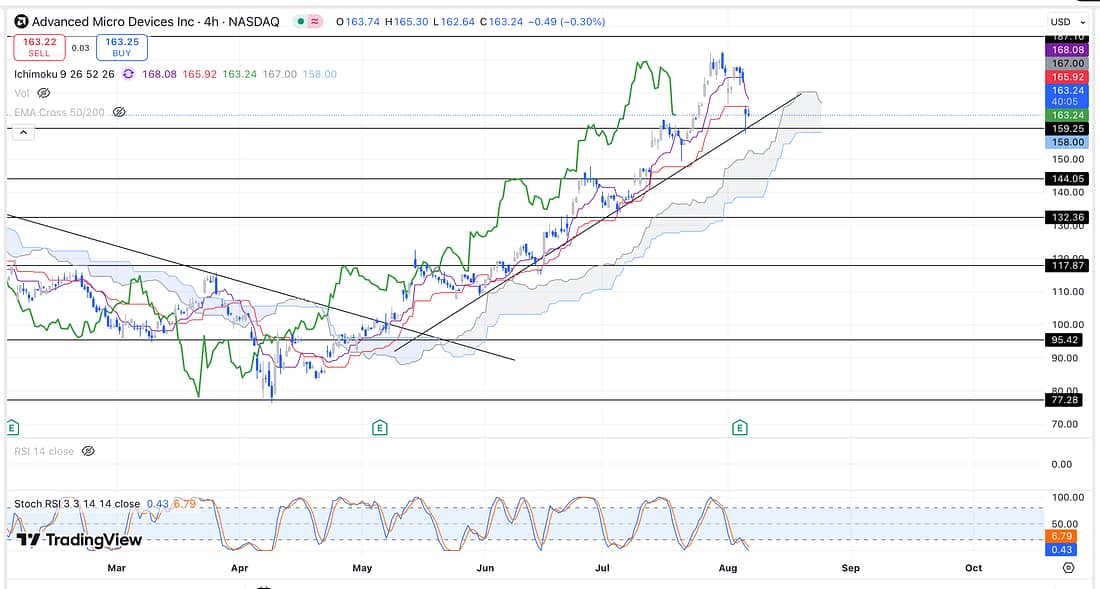Click the earnings marker under April
The image size is (1100, 589).
coord(379,427)
